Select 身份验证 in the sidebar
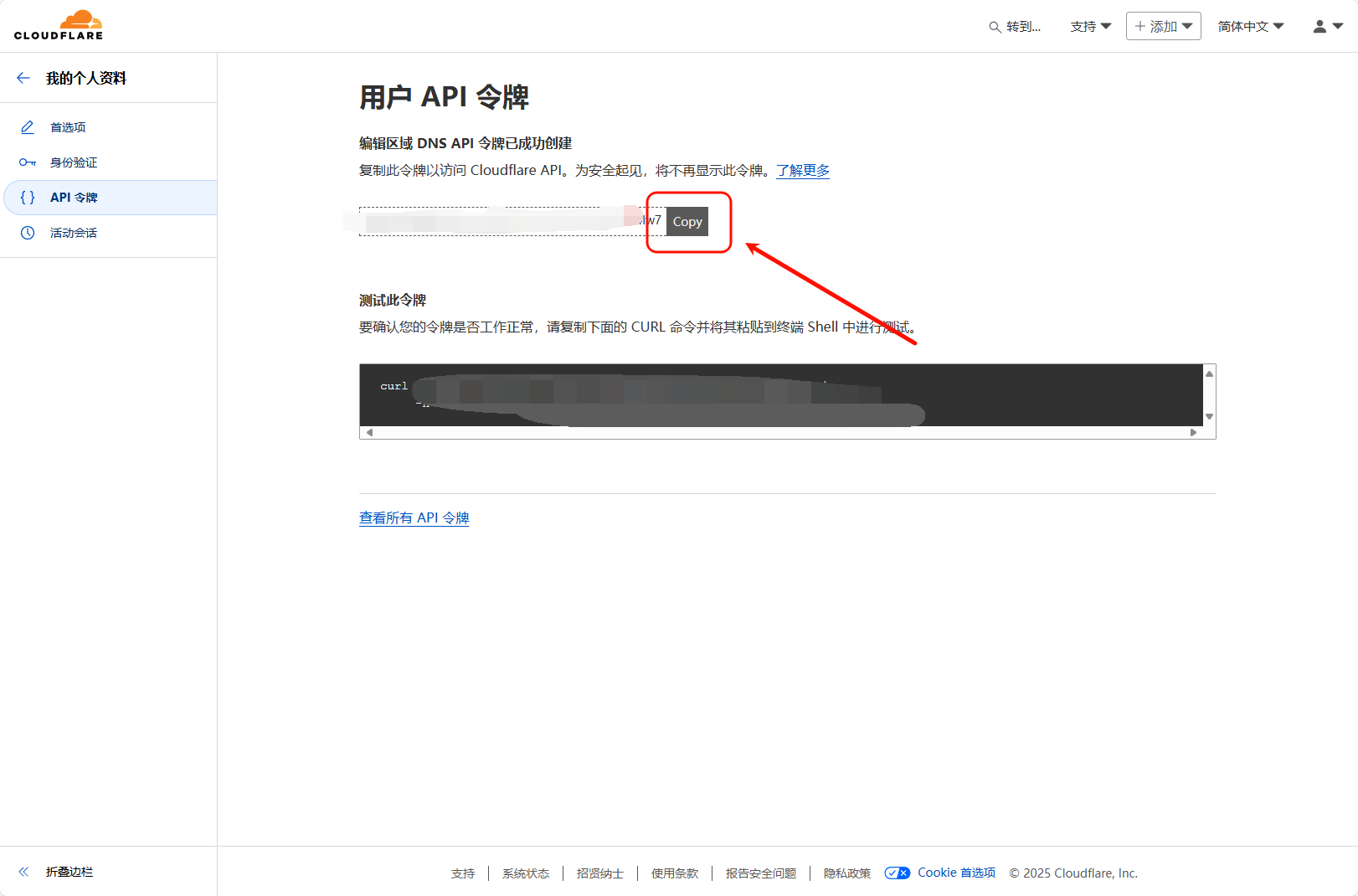Image resolution: width=1358 pixels, height=896 pixels. pos(74,162)
